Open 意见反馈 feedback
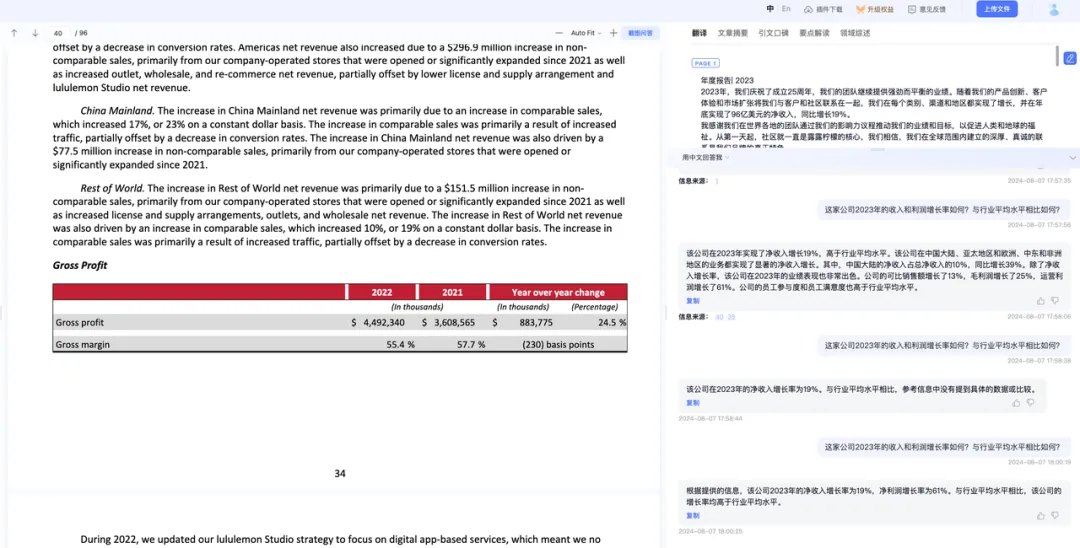This screenshot has width=1080, height=548. pos(926,10)
